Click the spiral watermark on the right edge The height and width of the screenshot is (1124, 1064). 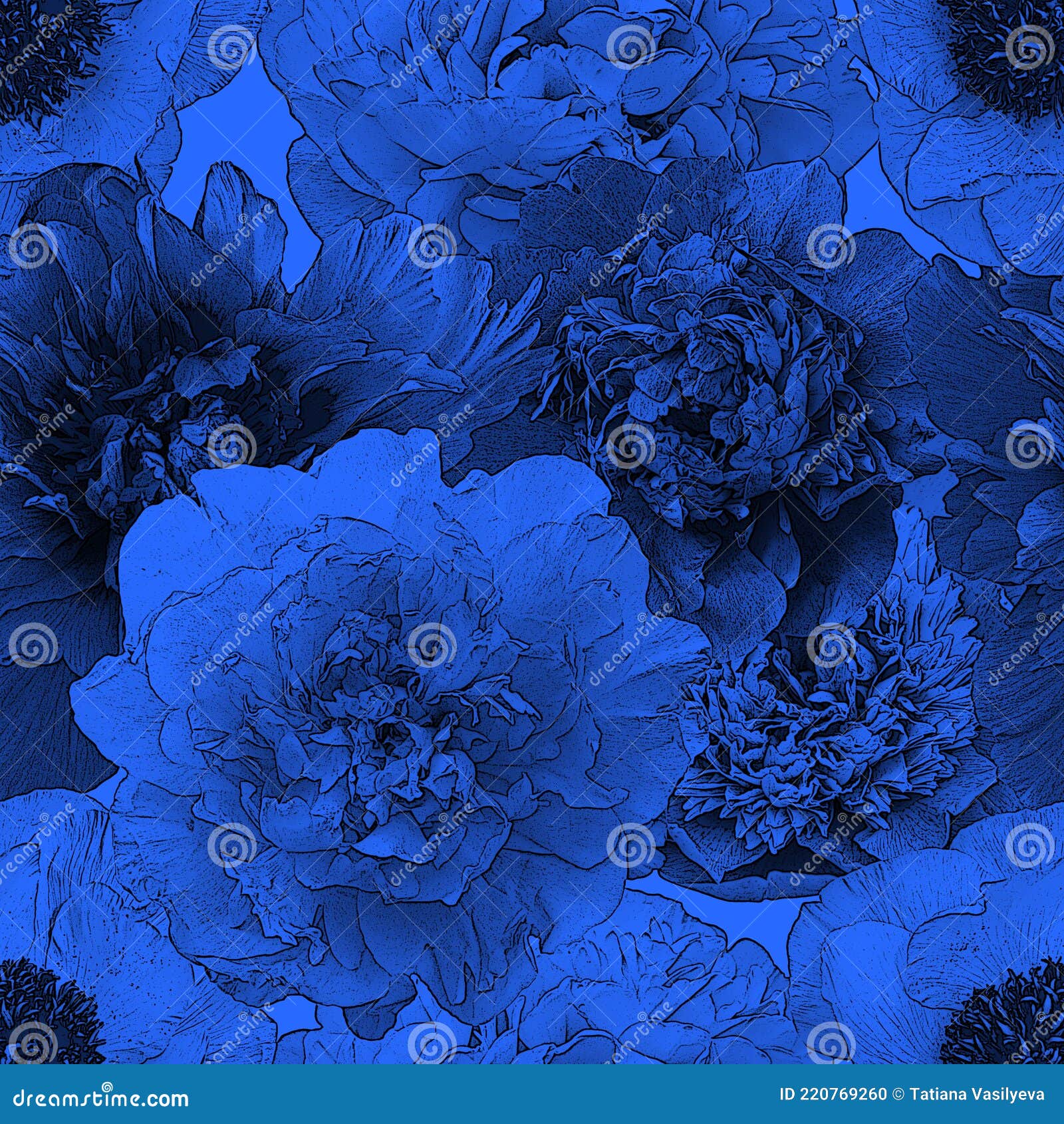point(1027,447)
